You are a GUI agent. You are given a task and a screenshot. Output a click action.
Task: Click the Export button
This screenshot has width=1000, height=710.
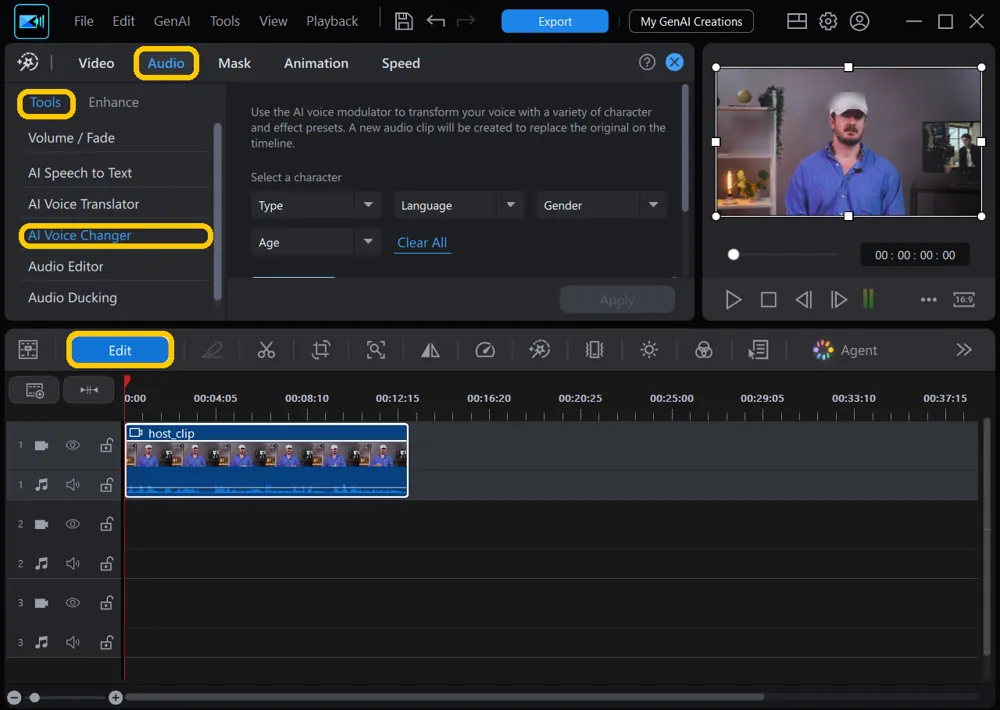click(555, 21)
